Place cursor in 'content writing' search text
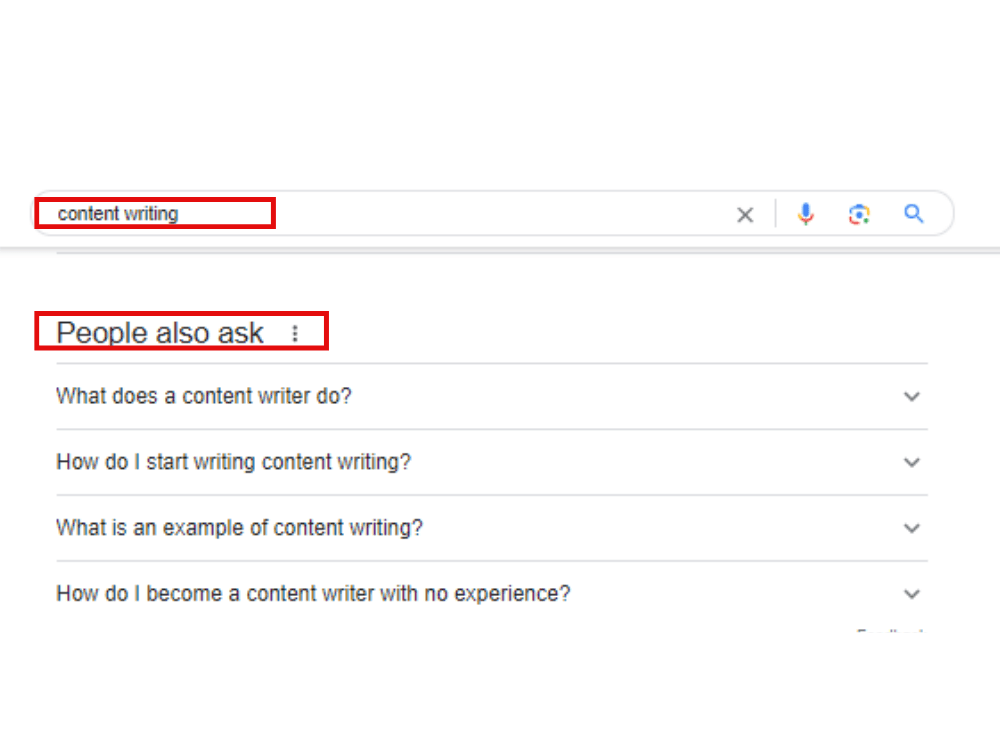The image size is (1000, 738). pos(118,214)
